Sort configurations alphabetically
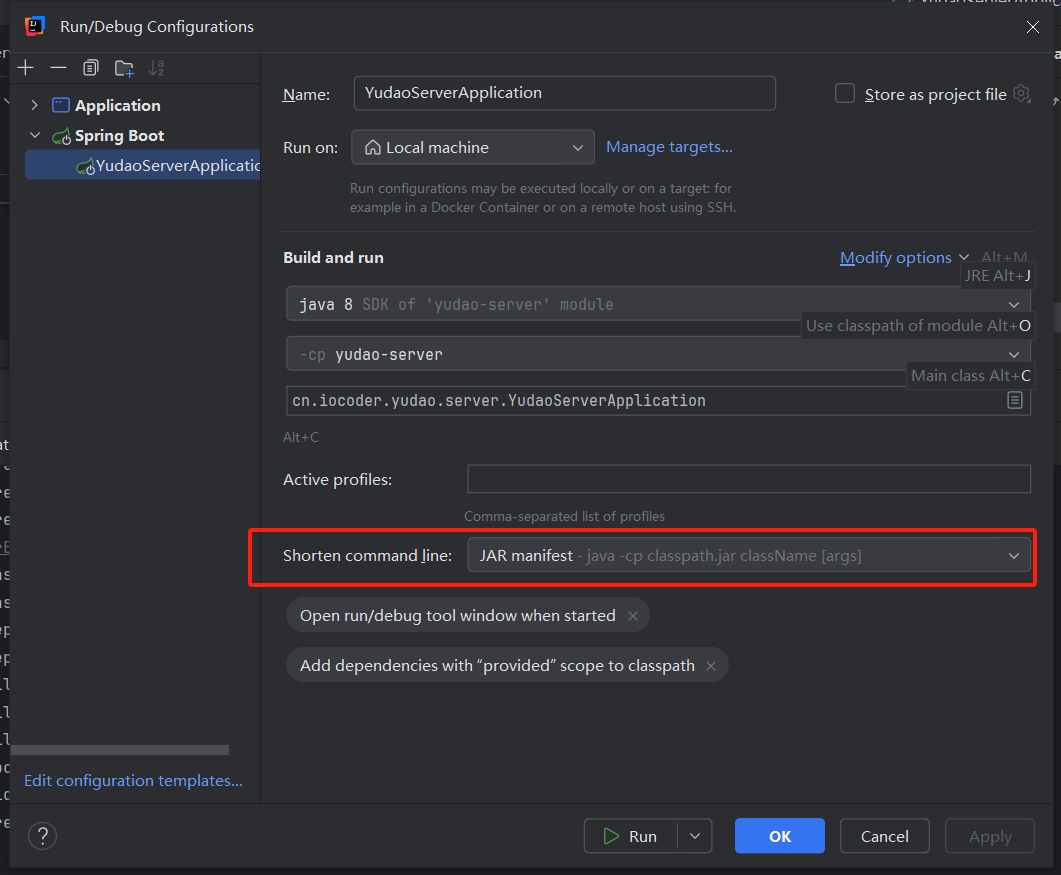 pos(156,68)
